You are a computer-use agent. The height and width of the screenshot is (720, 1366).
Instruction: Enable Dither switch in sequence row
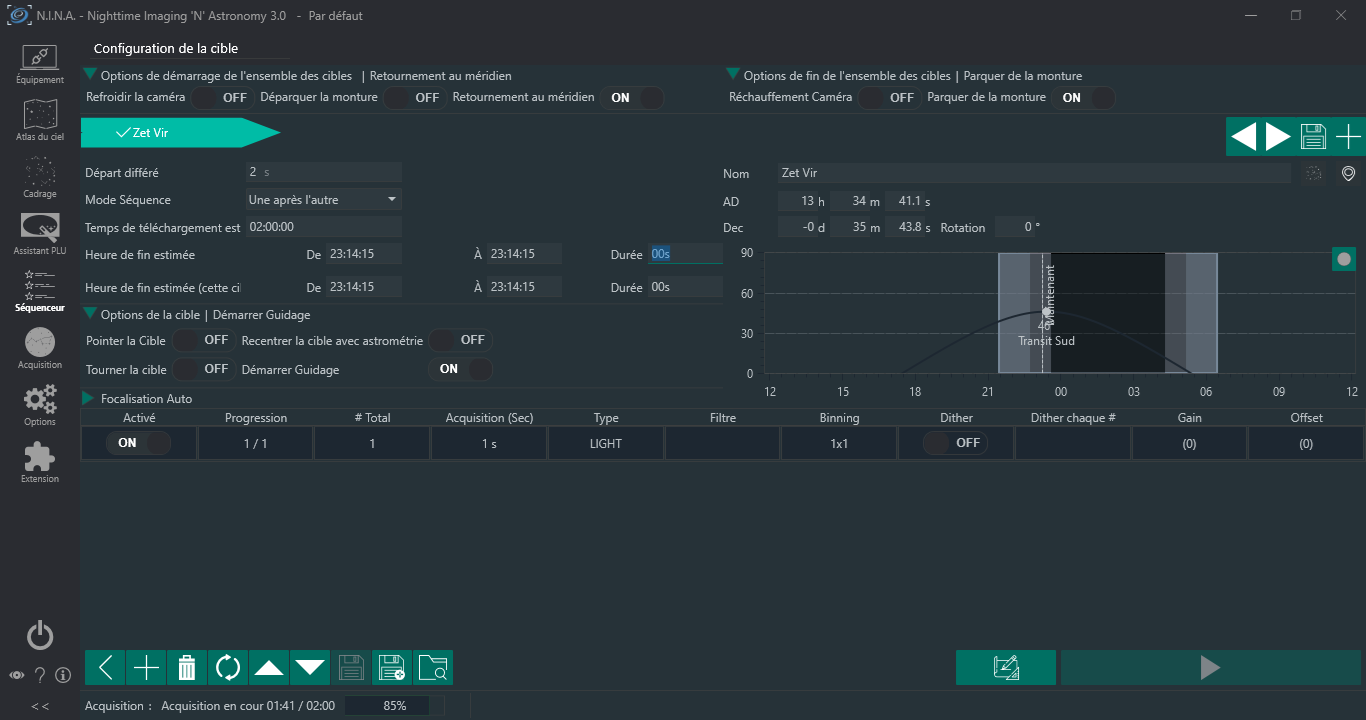955,443
